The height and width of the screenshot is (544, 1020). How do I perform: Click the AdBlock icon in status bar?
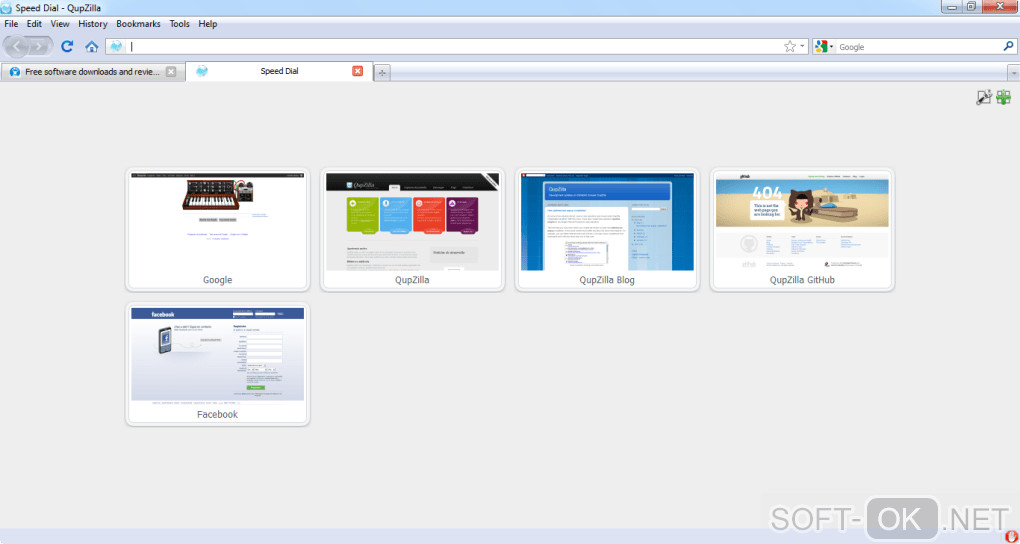point(1011,537)
